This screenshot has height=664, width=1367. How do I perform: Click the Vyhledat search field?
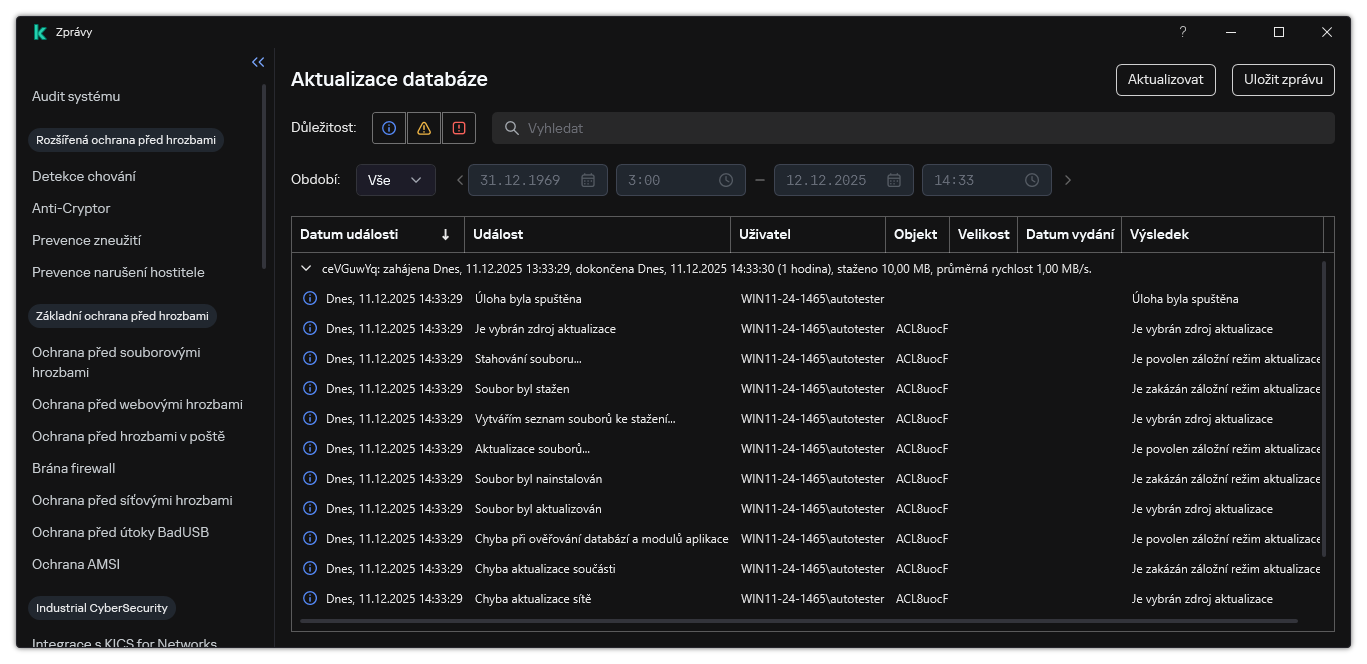(912, 128)
